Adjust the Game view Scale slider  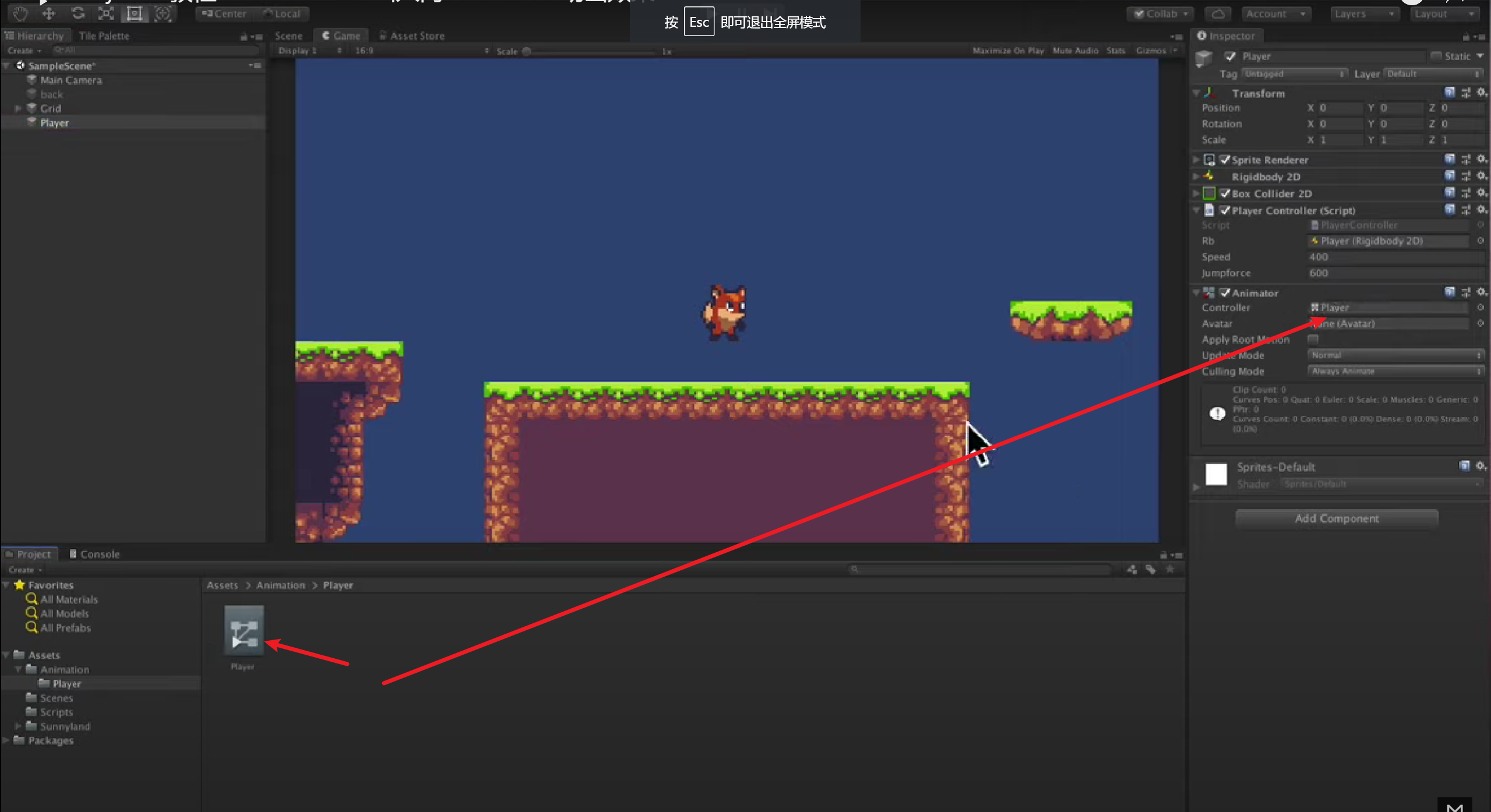tap(527, 51)
